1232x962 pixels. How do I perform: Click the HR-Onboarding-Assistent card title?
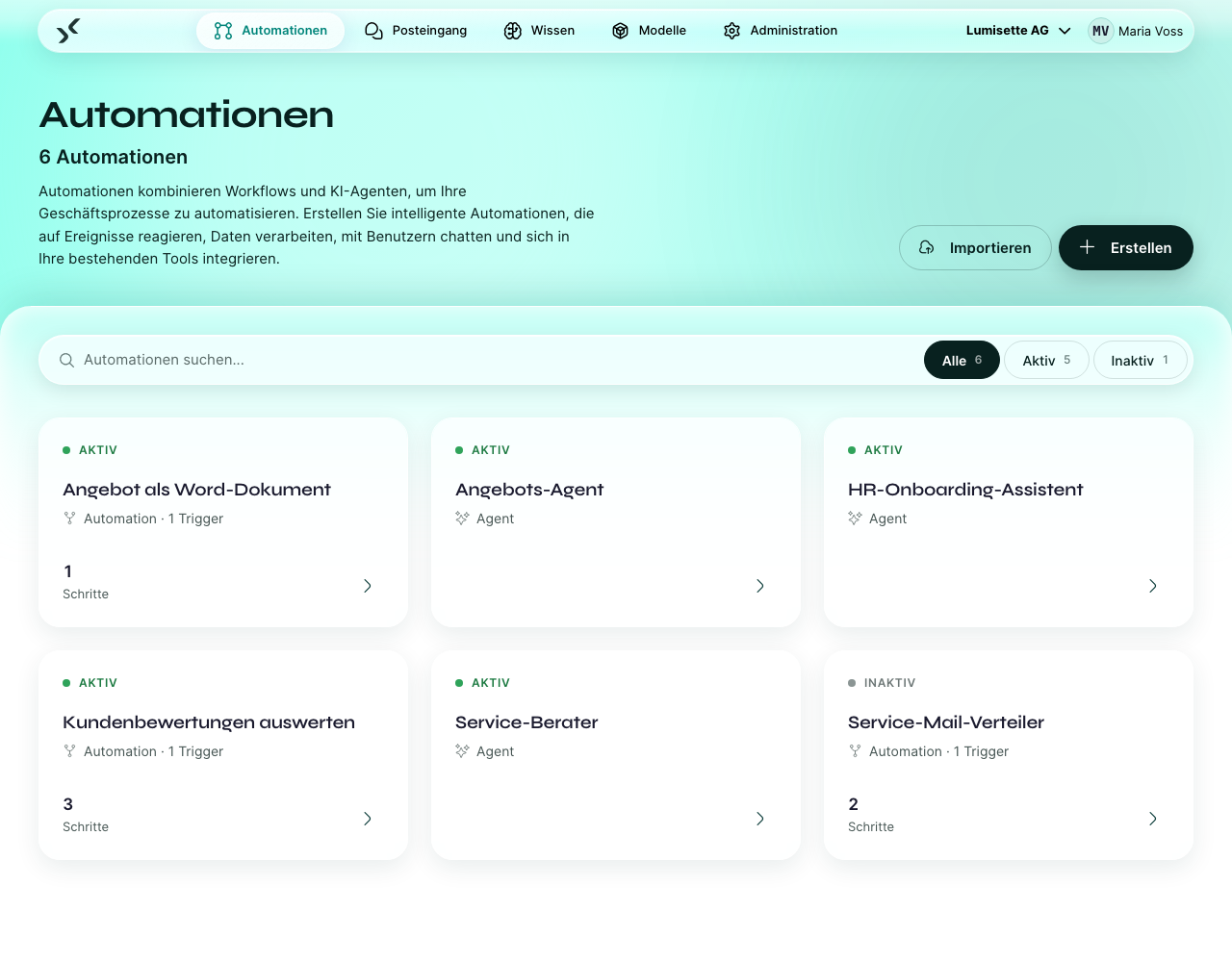965,490
